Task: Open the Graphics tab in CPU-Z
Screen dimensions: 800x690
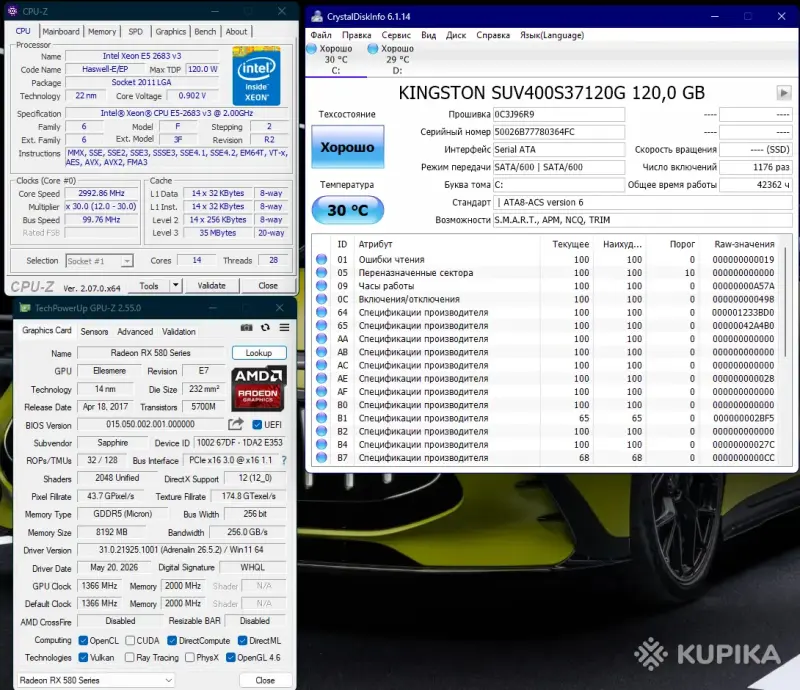Action: [x=170, y=32]
